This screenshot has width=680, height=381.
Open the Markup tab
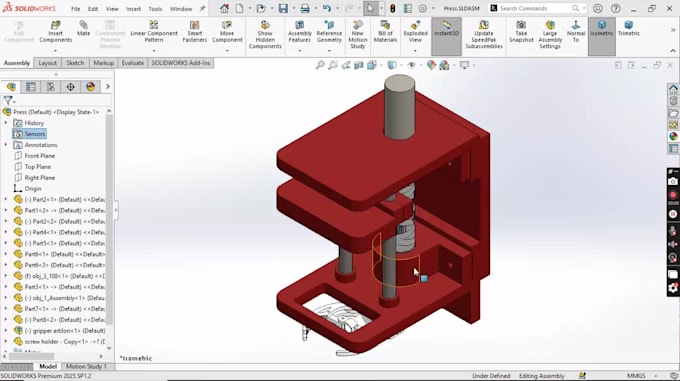pos(104,63)
